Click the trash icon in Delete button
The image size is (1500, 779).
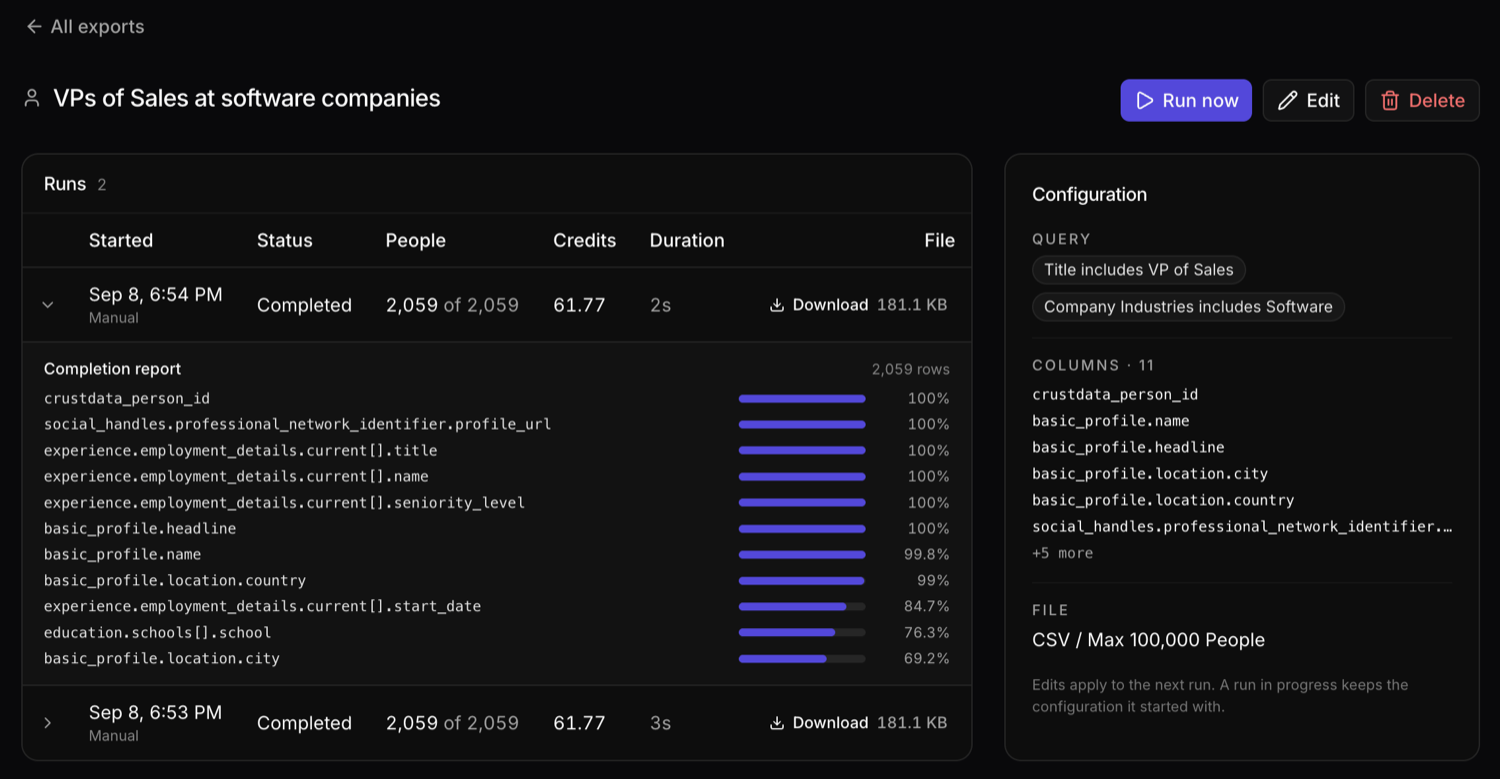[1390, 100]
